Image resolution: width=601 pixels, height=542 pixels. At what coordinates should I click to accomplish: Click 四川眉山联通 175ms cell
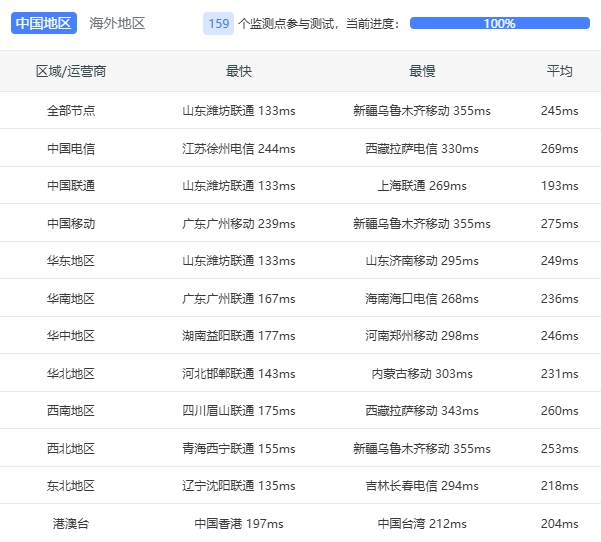coord(239,411)
